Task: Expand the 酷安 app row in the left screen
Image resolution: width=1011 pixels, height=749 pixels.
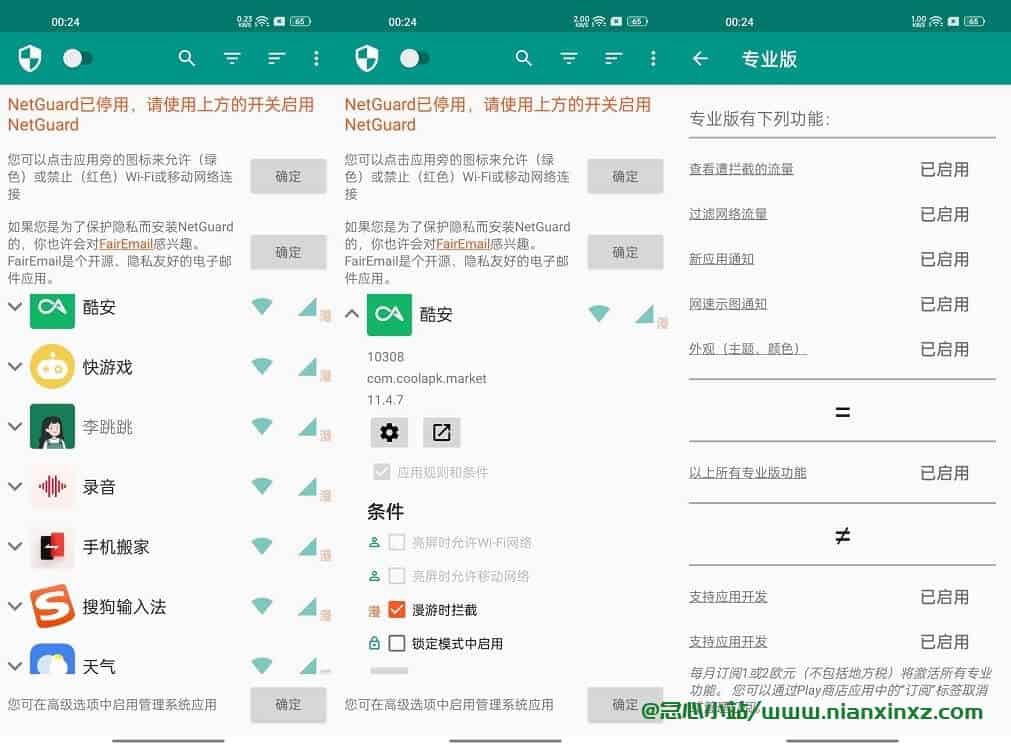Action: [x=15, y=307]
